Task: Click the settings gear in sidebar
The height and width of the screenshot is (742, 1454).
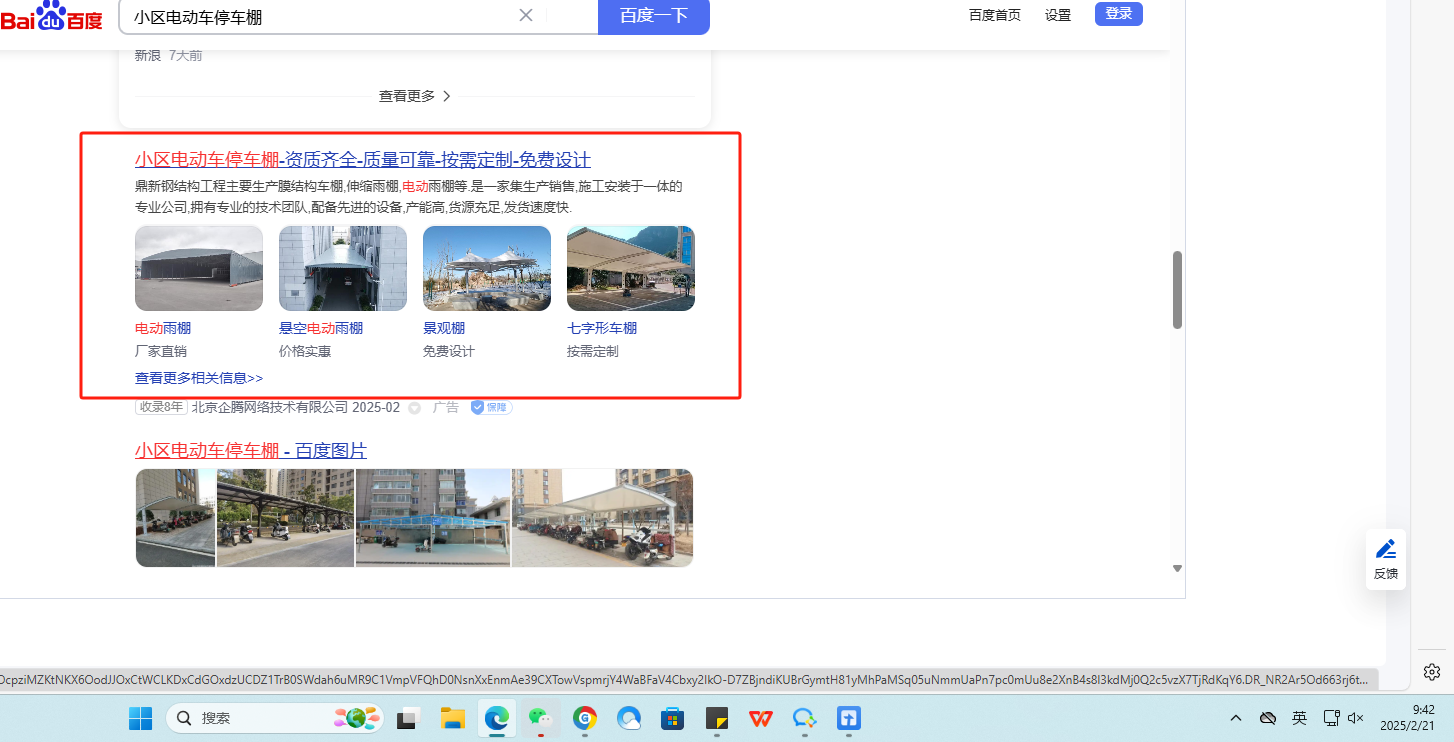Action: 1432,671
